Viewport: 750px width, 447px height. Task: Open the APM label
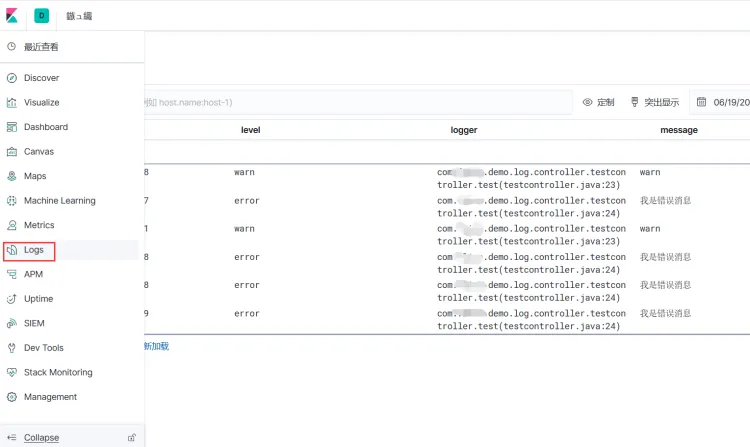(x=33, y=274)
